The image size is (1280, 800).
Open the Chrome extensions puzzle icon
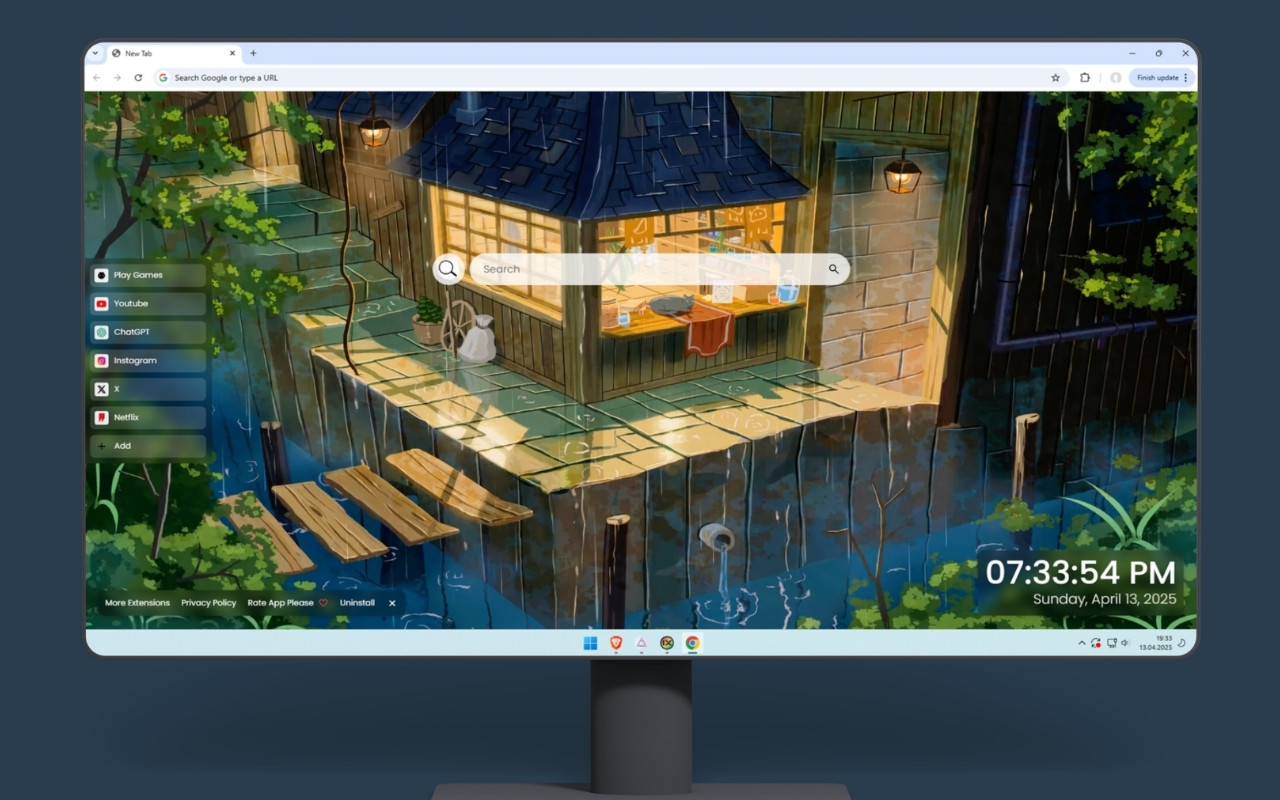pyautogui.click(x=1085, y=77)
